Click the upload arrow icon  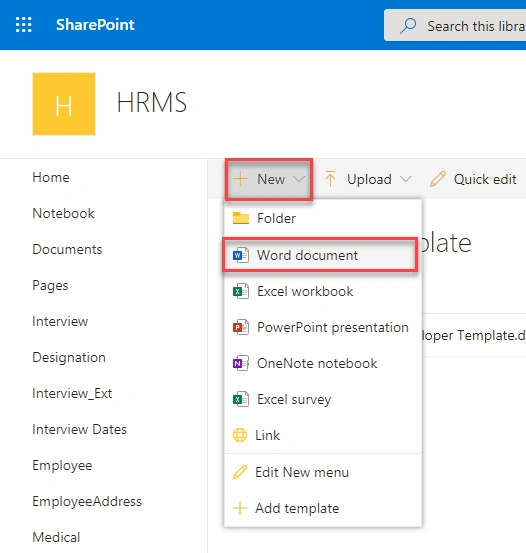(330, 179)
